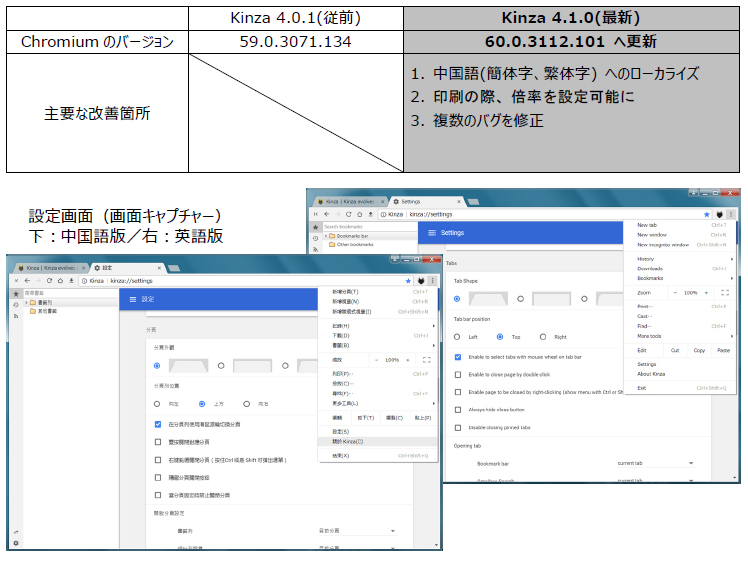Click zoom plus stepper in the English menu
The height and width of the screenshot is (564, 748).
click(706, 292)
